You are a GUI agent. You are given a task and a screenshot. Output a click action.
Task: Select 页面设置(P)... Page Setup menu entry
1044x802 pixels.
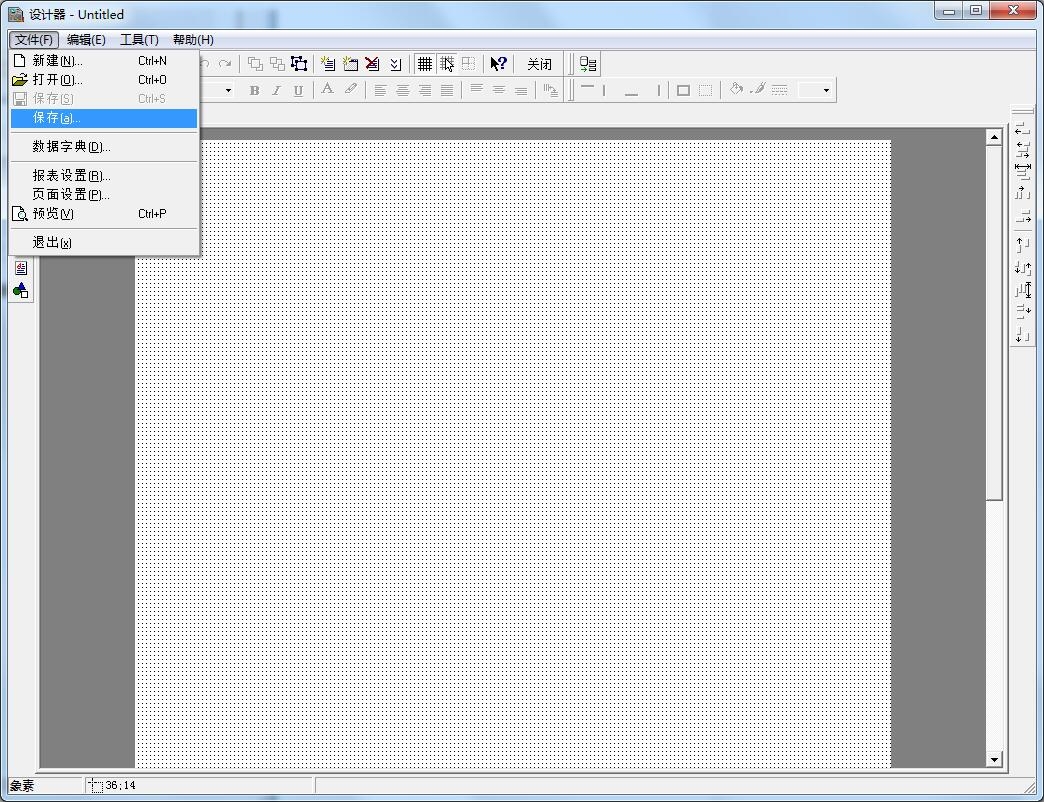click(x=70, y=194)
